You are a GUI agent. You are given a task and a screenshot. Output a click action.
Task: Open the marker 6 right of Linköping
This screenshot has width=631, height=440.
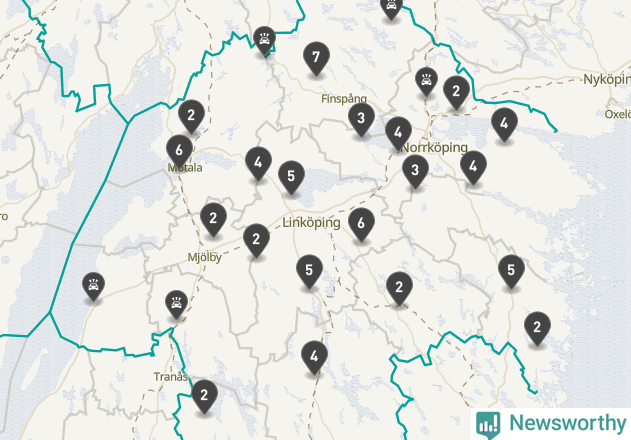point(361,225)
